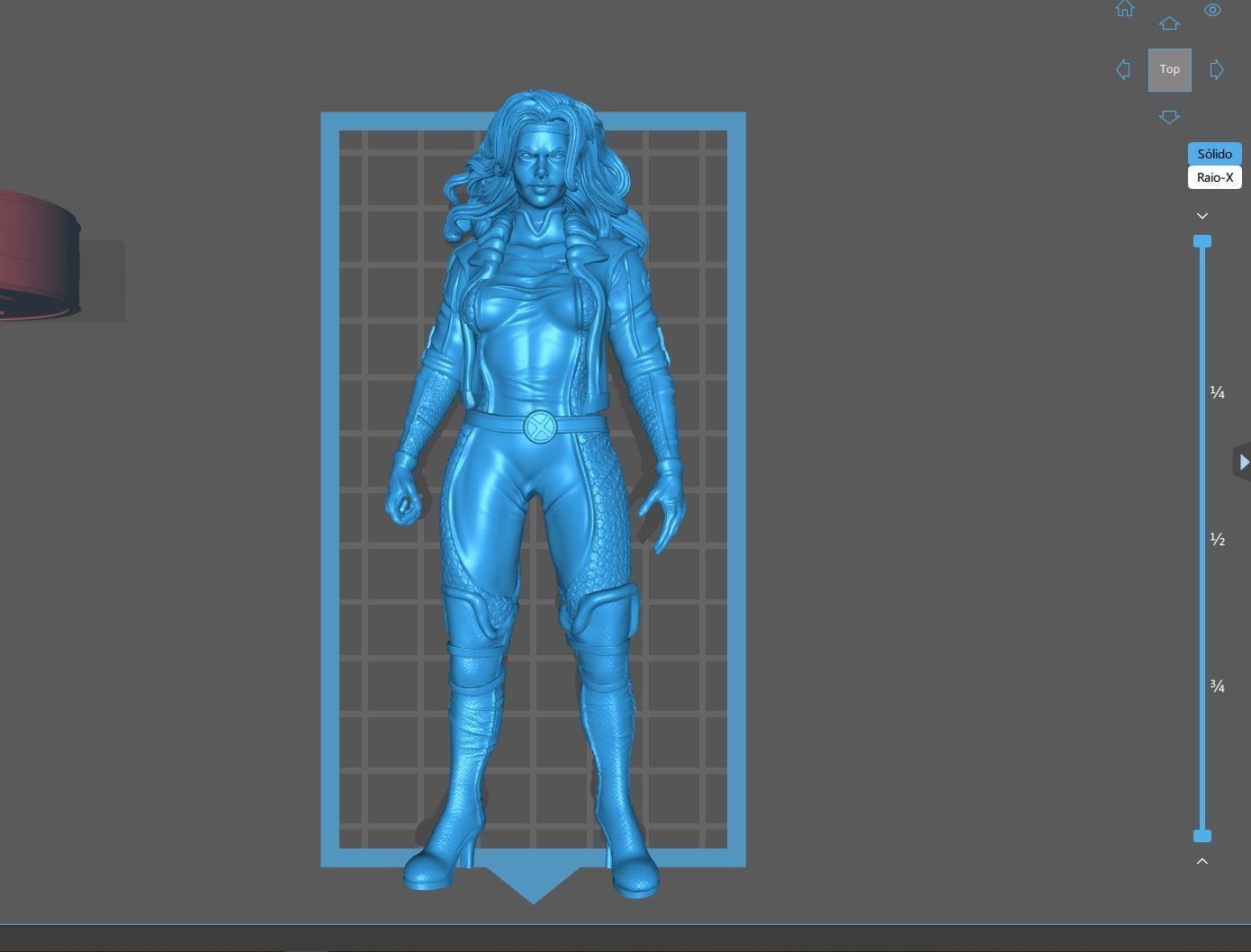Jump layer preview to the ¼ mark
This screenshot has width=1251, height=952.
pyautogui.click(x=1218, y=392)
